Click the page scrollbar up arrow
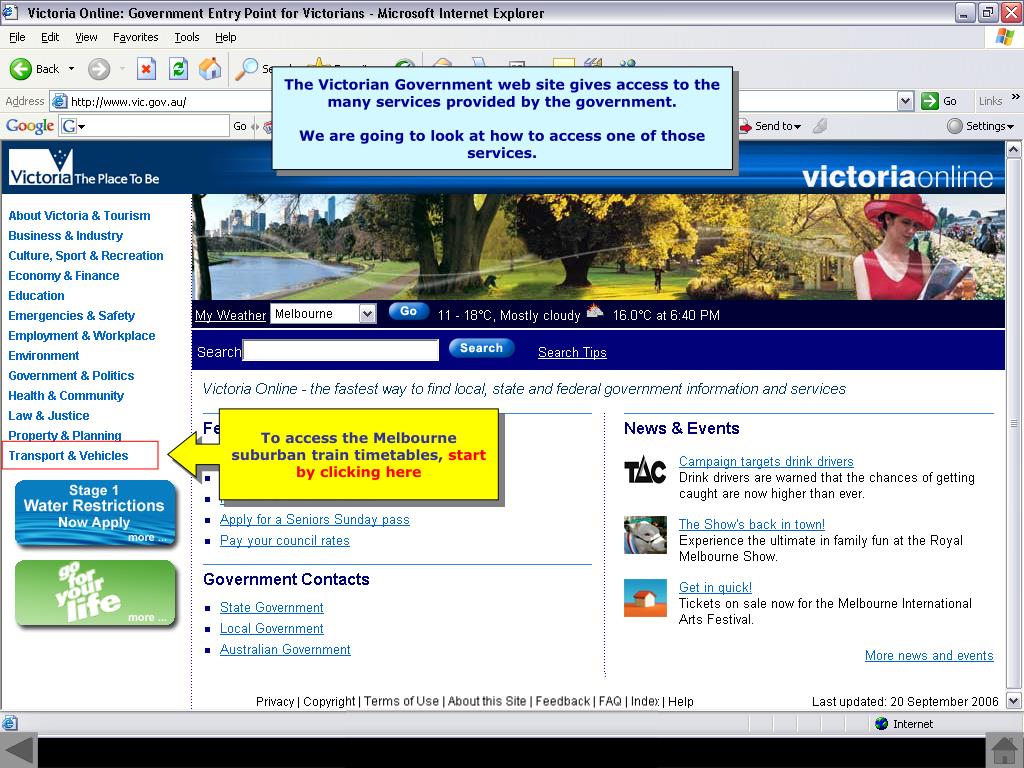The height and width of the screenshot is (768, 1024). click(1014, 150)
